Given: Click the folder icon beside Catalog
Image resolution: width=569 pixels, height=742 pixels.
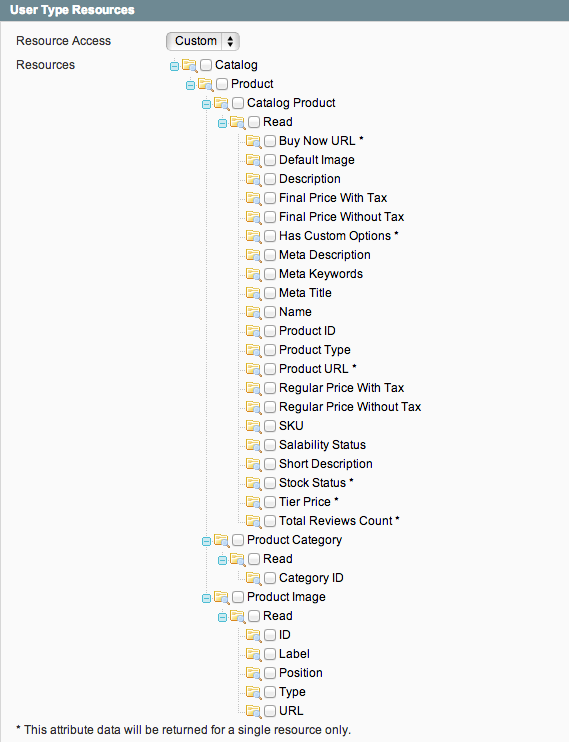Looking at the screenshot, I should [189, 65].
